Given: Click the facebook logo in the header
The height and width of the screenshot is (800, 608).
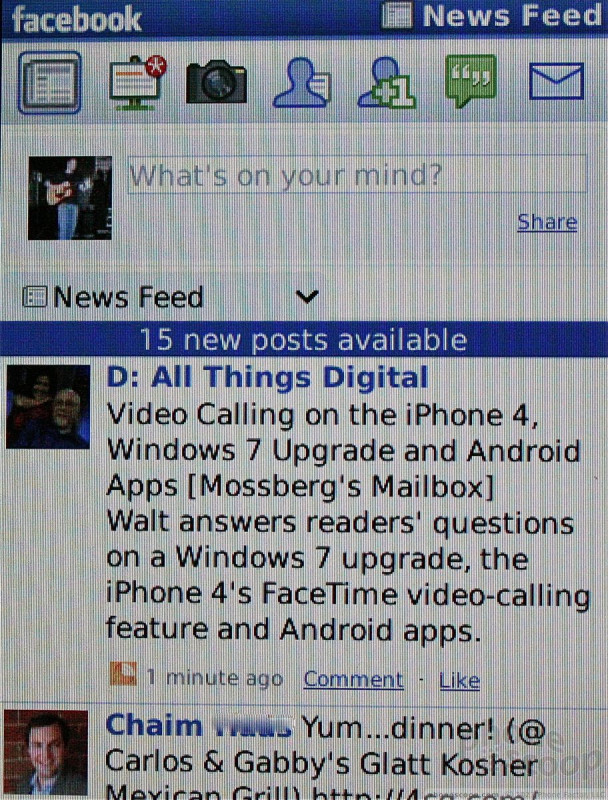Looking at the screenshot, I should pos(77,19).
